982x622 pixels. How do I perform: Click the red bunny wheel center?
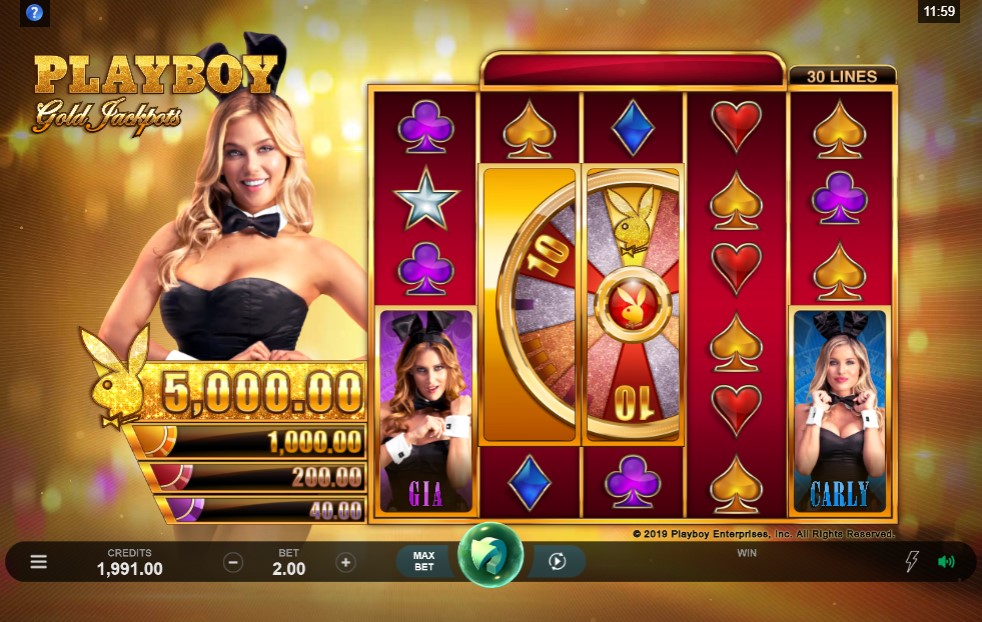(633, 304)
